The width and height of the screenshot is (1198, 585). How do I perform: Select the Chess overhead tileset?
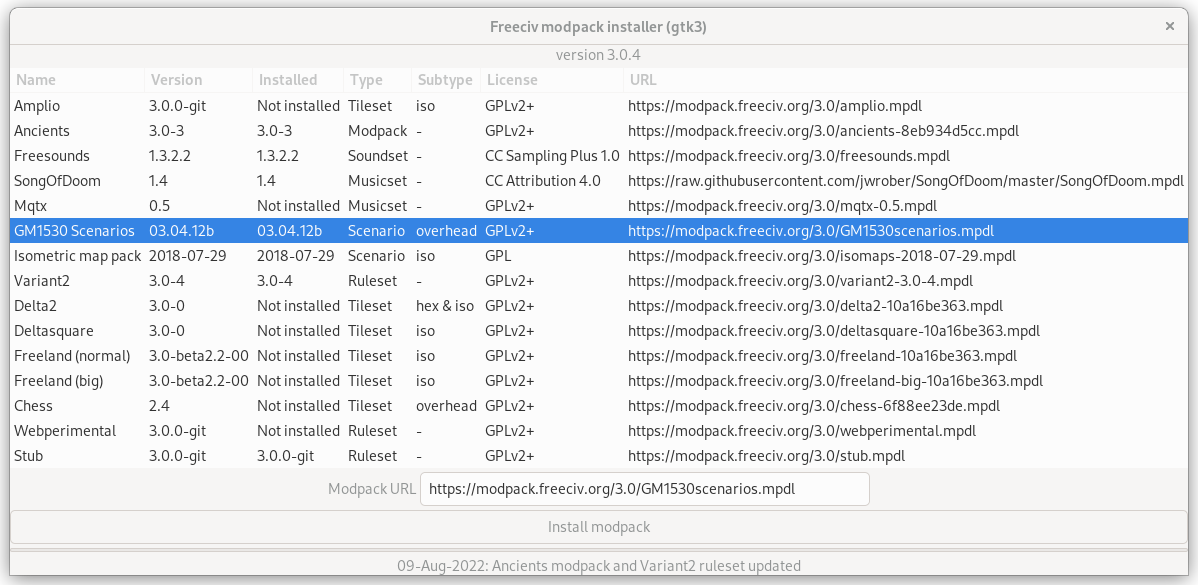click(x=33, y=406)
